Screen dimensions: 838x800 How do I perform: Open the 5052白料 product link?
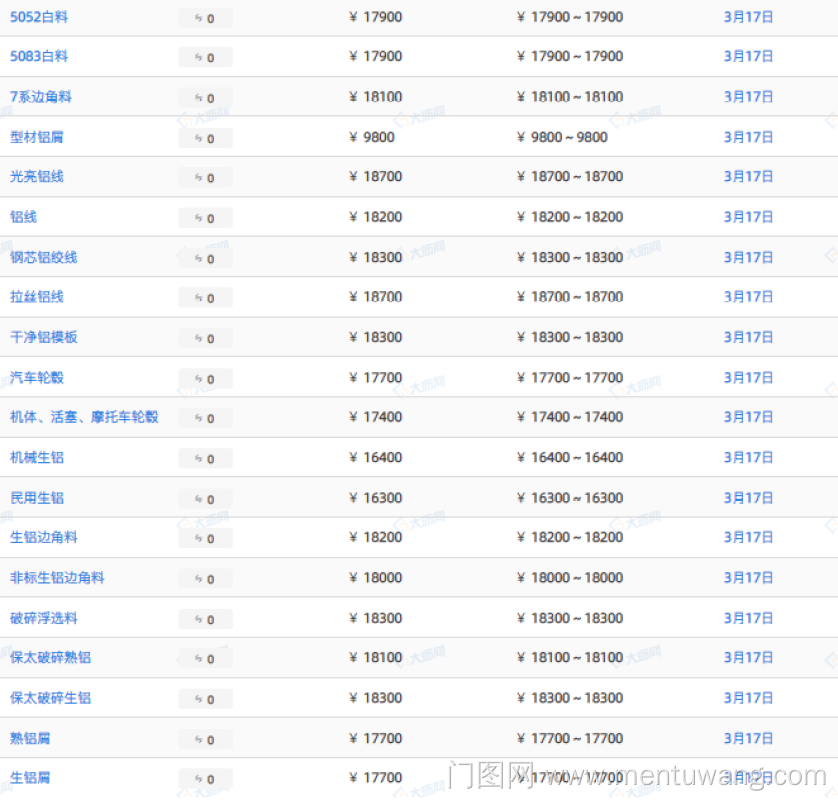pyautogui.click(x=39, y=17)
